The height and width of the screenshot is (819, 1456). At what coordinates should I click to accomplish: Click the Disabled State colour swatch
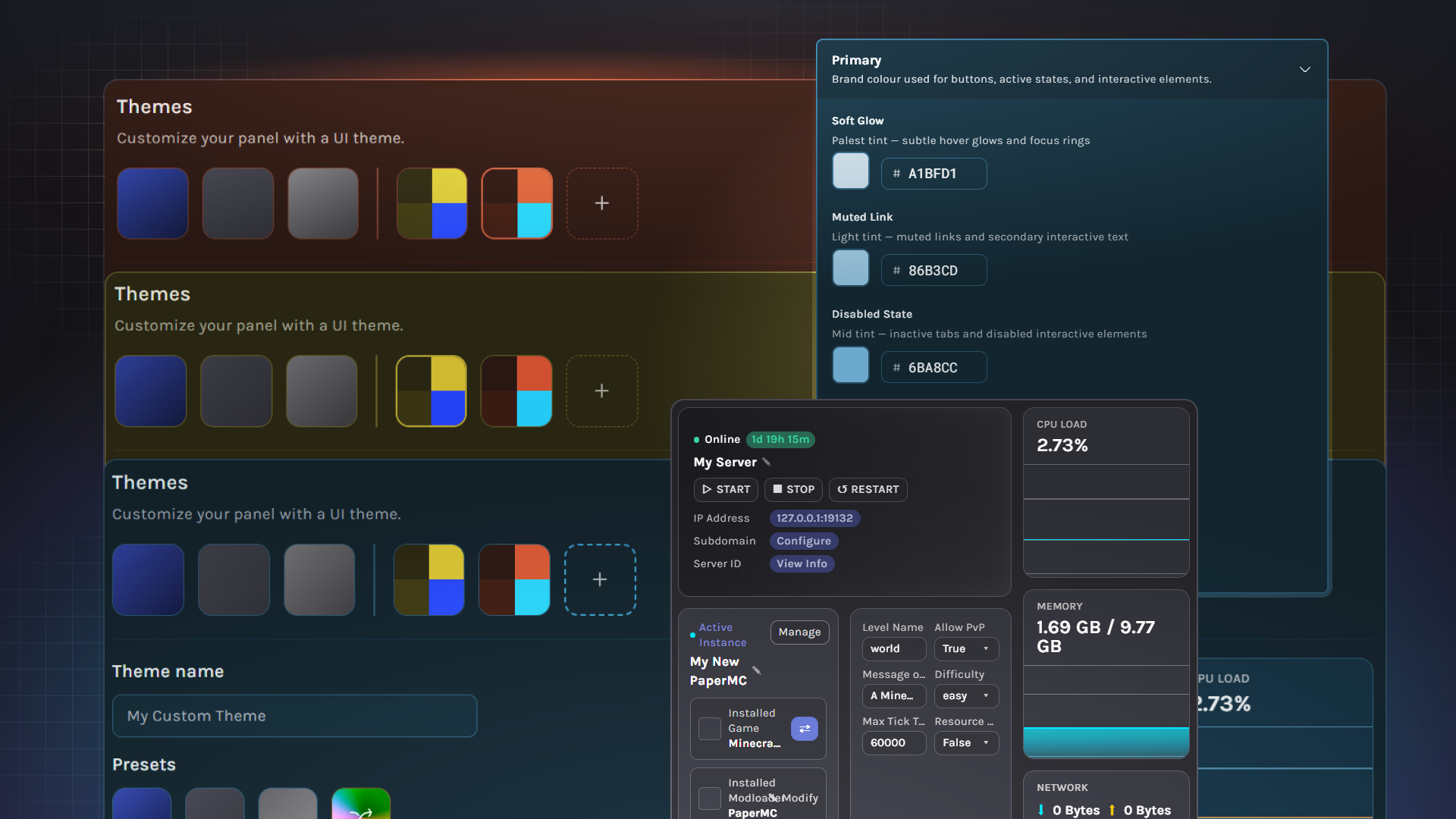(851, 365)
